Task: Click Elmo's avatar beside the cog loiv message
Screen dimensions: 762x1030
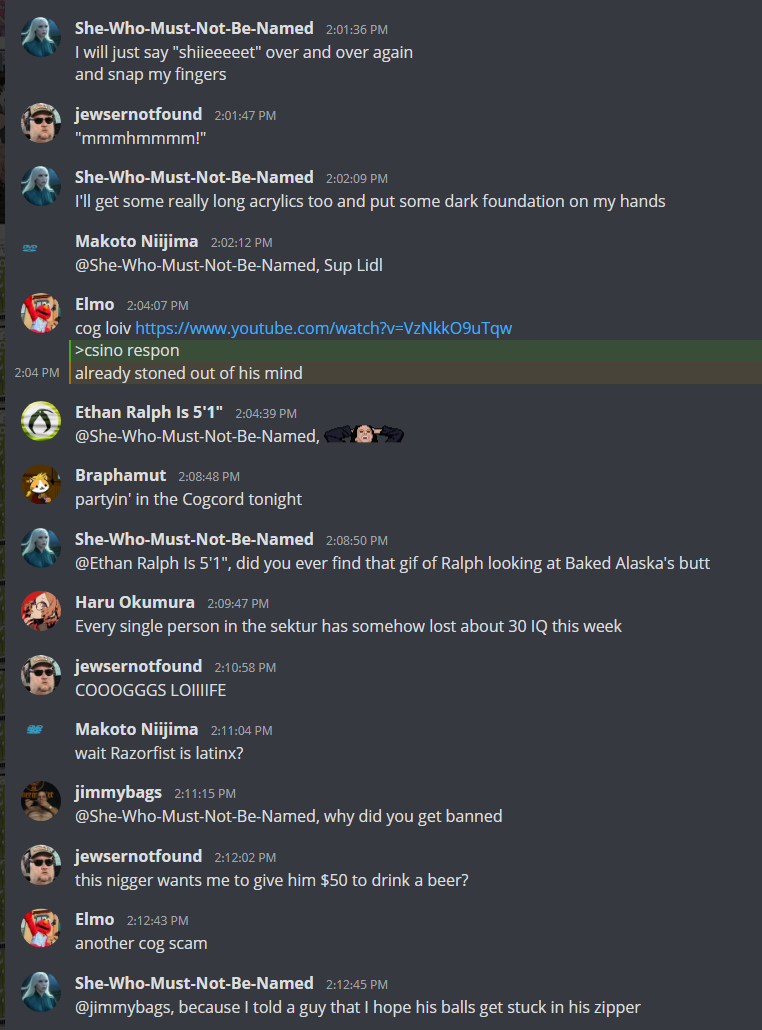Action: tap(41, 313)
